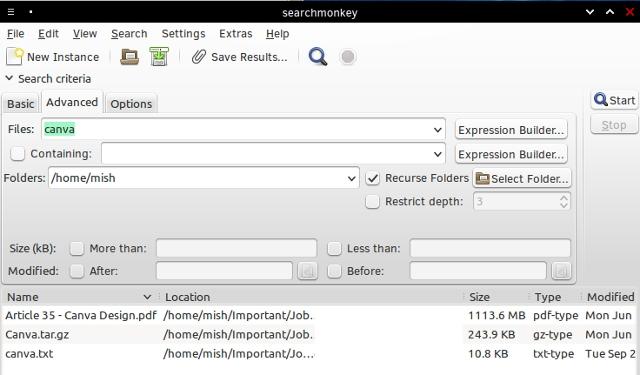Select the canva.txt result row
The height and width of the screenshot is (375, 640).
pos(320,354)
